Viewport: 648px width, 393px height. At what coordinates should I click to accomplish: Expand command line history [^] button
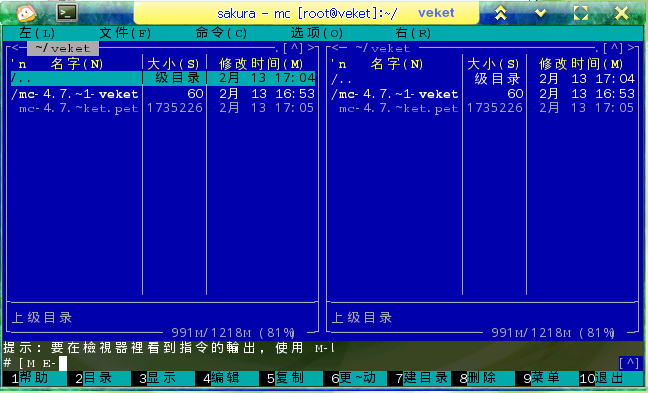tap(629, 363)
